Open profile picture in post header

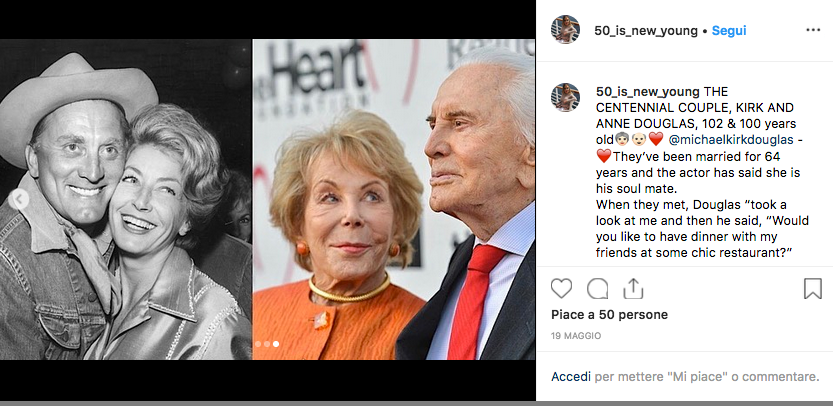pyautogui.click(x=565, y=30)
